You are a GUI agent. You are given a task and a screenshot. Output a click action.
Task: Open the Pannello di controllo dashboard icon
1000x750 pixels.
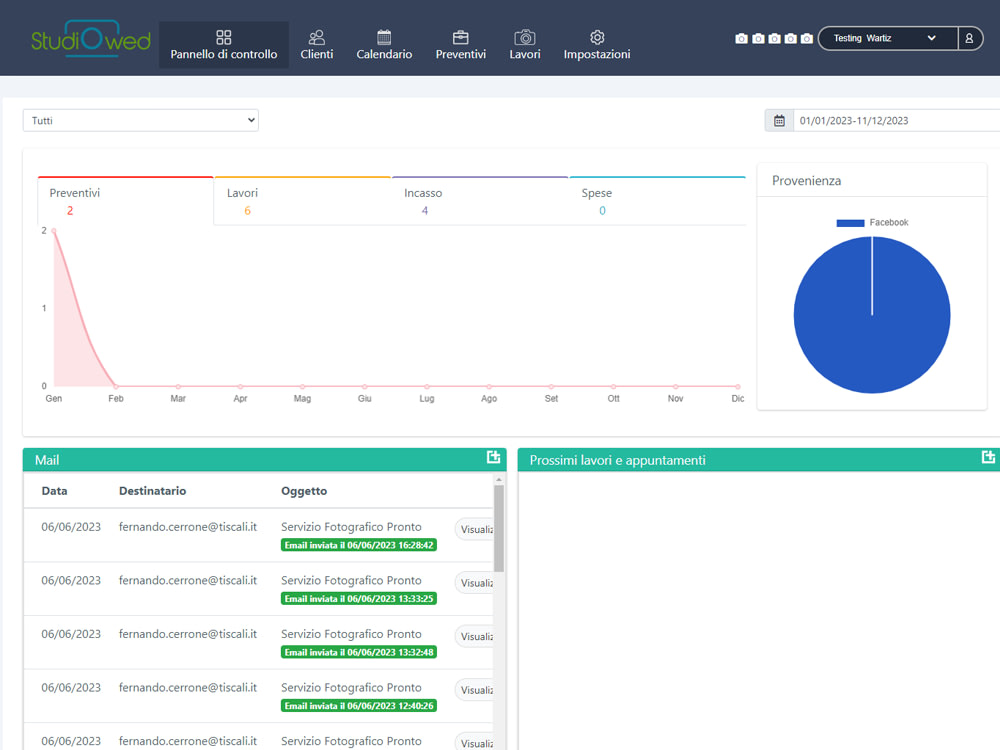[x=223, y=37]
